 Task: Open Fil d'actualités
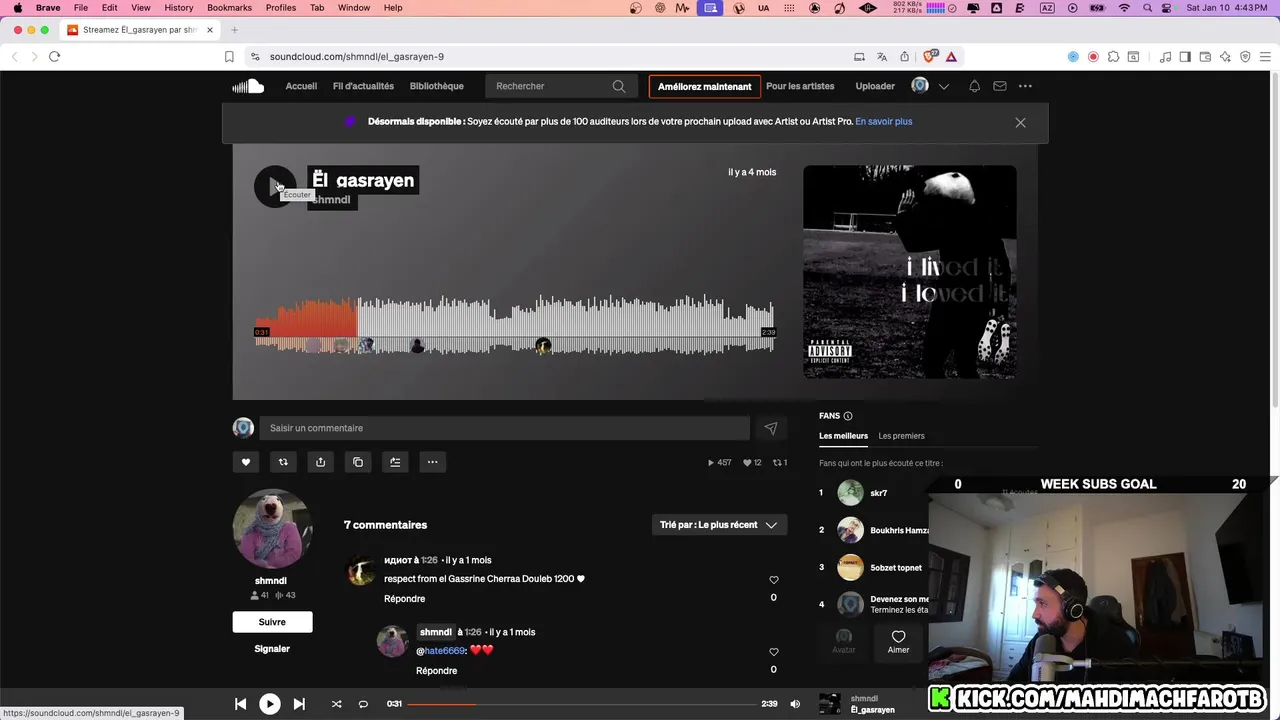pos(363,86)
